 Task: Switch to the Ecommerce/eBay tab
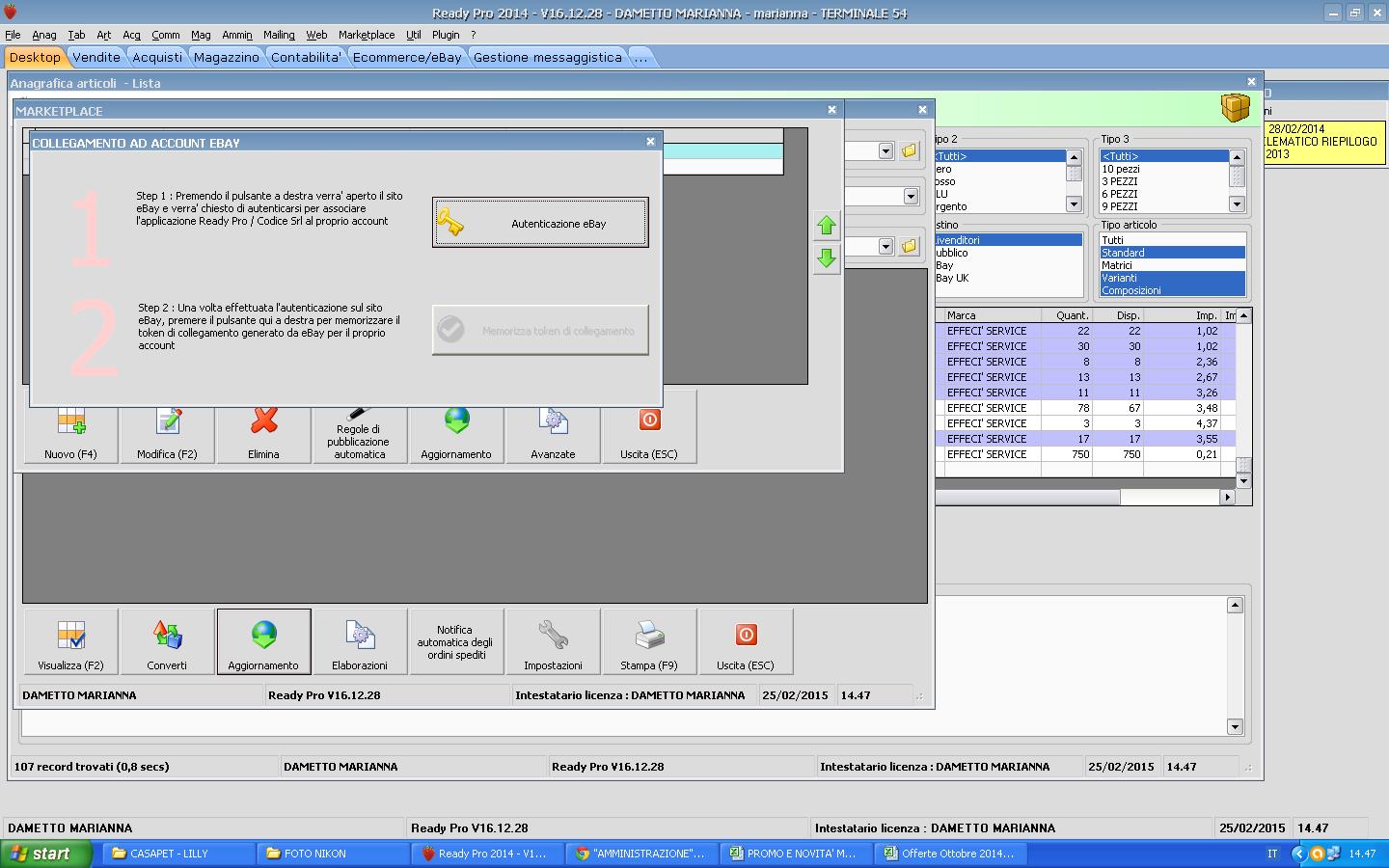(407, 57)
